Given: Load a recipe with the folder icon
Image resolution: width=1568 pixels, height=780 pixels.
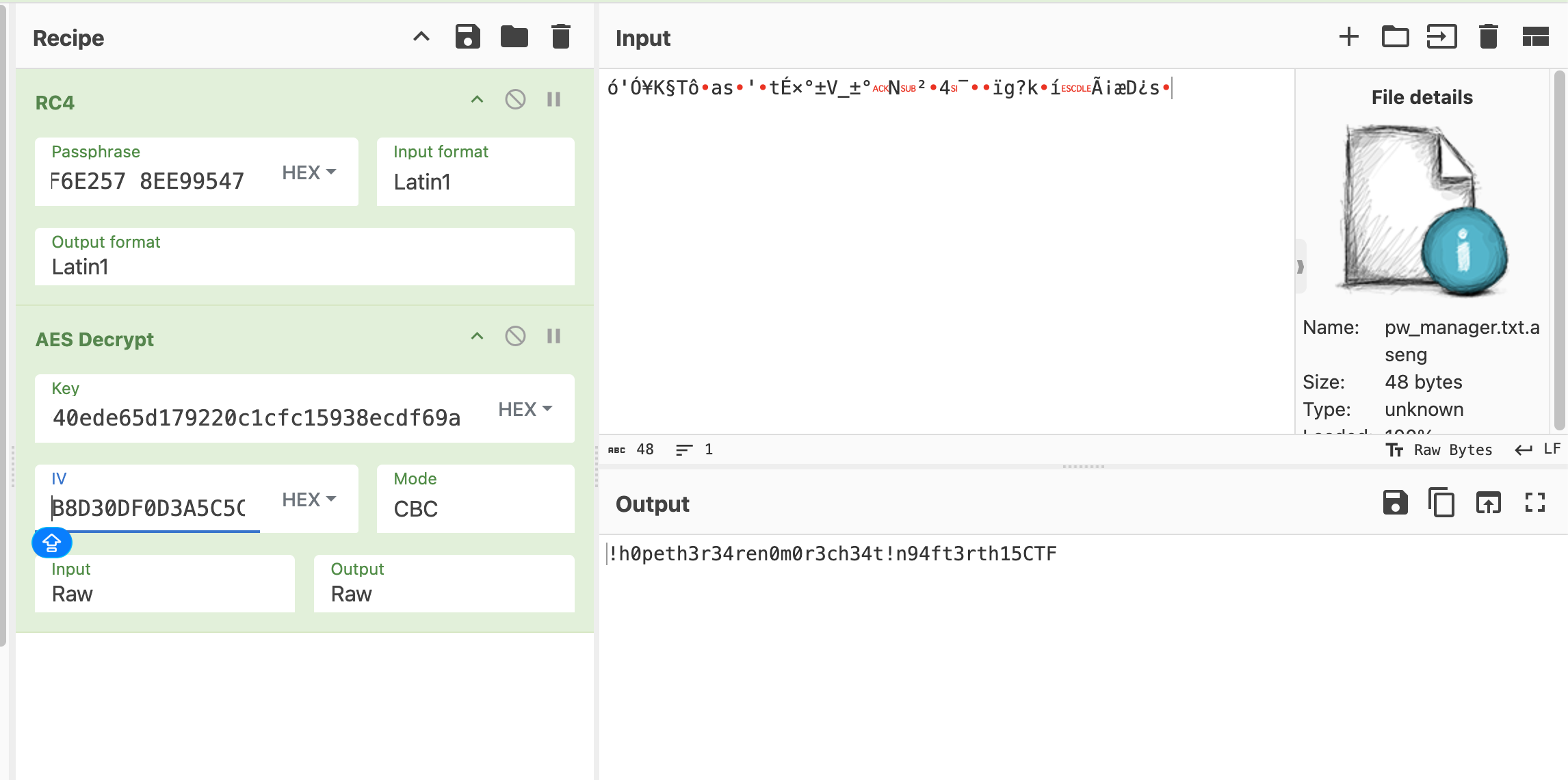Looking at the screenshot, I should pos(514,37).
